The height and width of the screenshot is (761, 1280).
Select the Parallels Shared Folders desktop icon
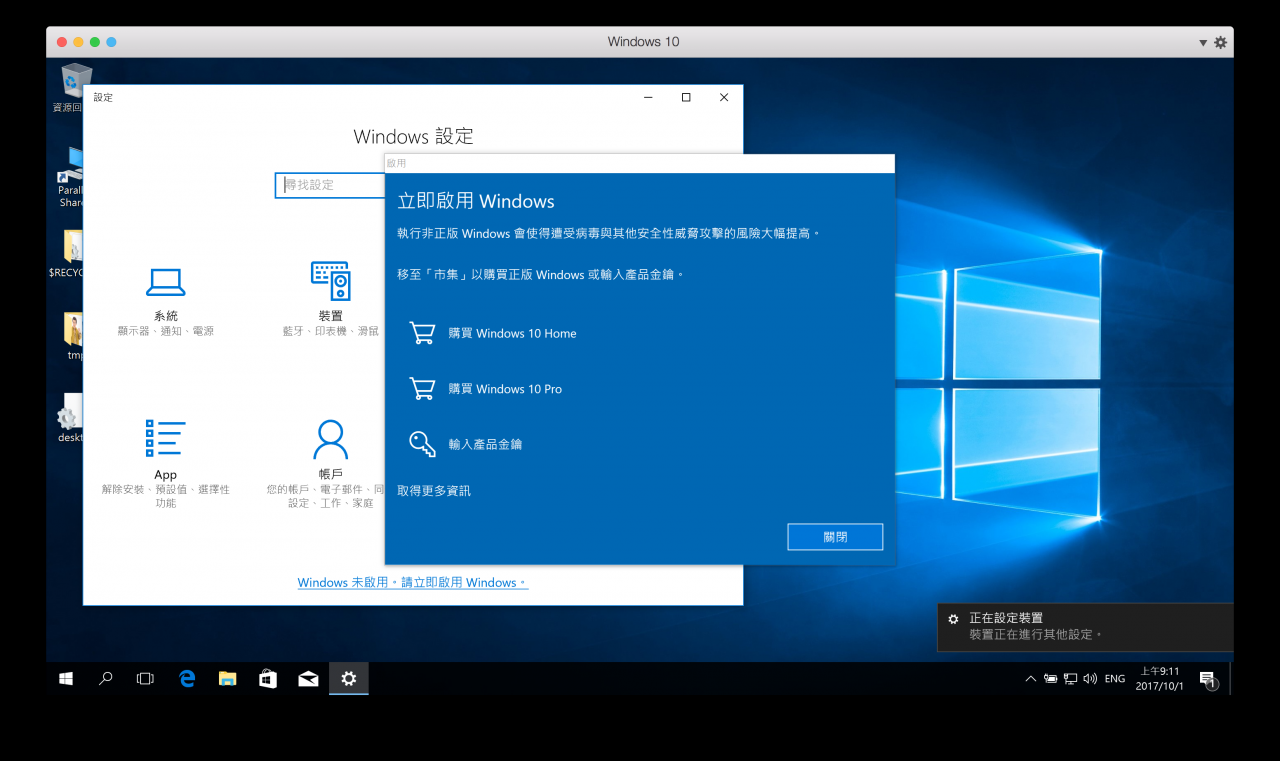pyautogui.click(x=69, y=178)
